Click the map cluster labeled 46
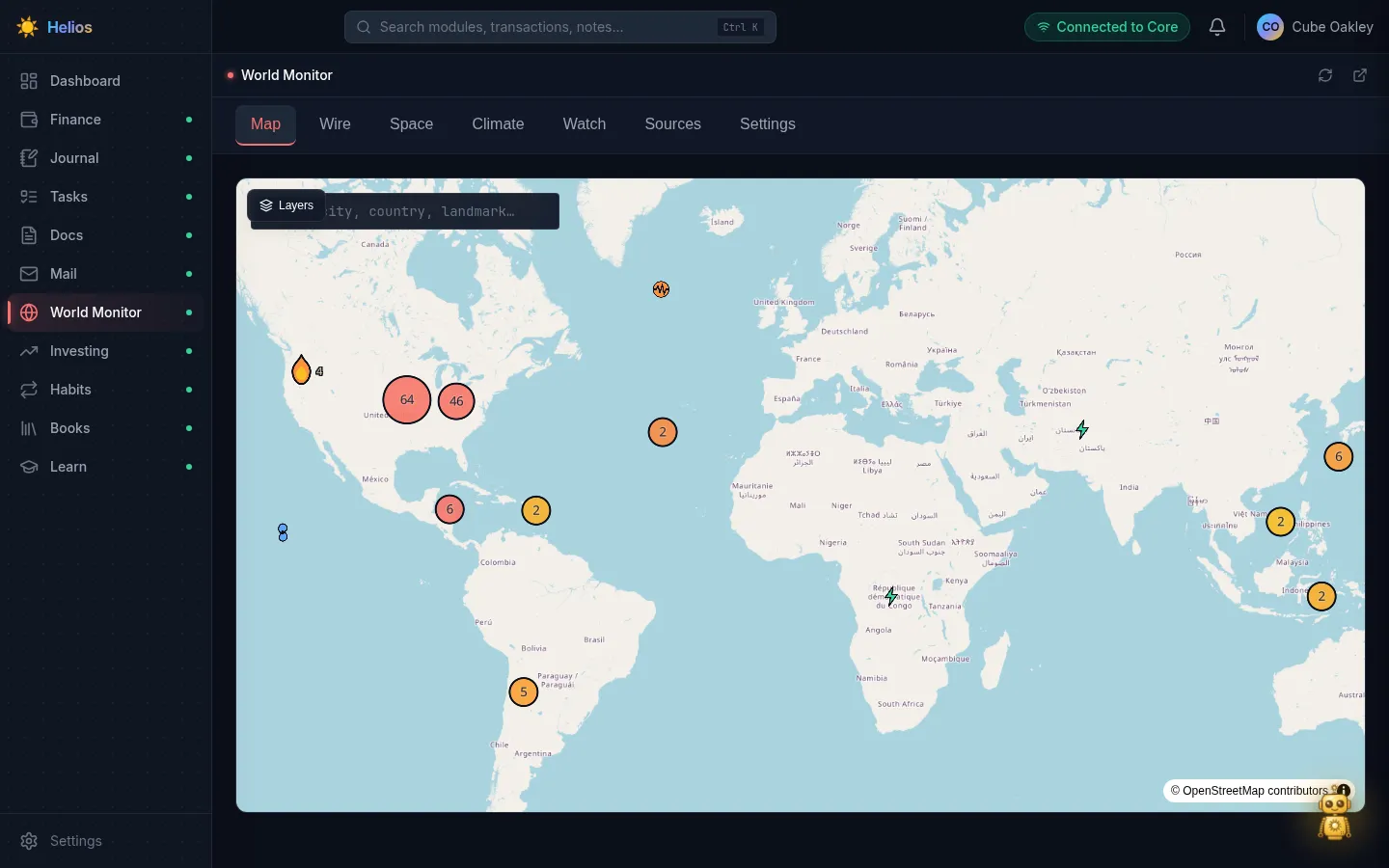This screenshot has width=1389, height=868. pos(456,401)
